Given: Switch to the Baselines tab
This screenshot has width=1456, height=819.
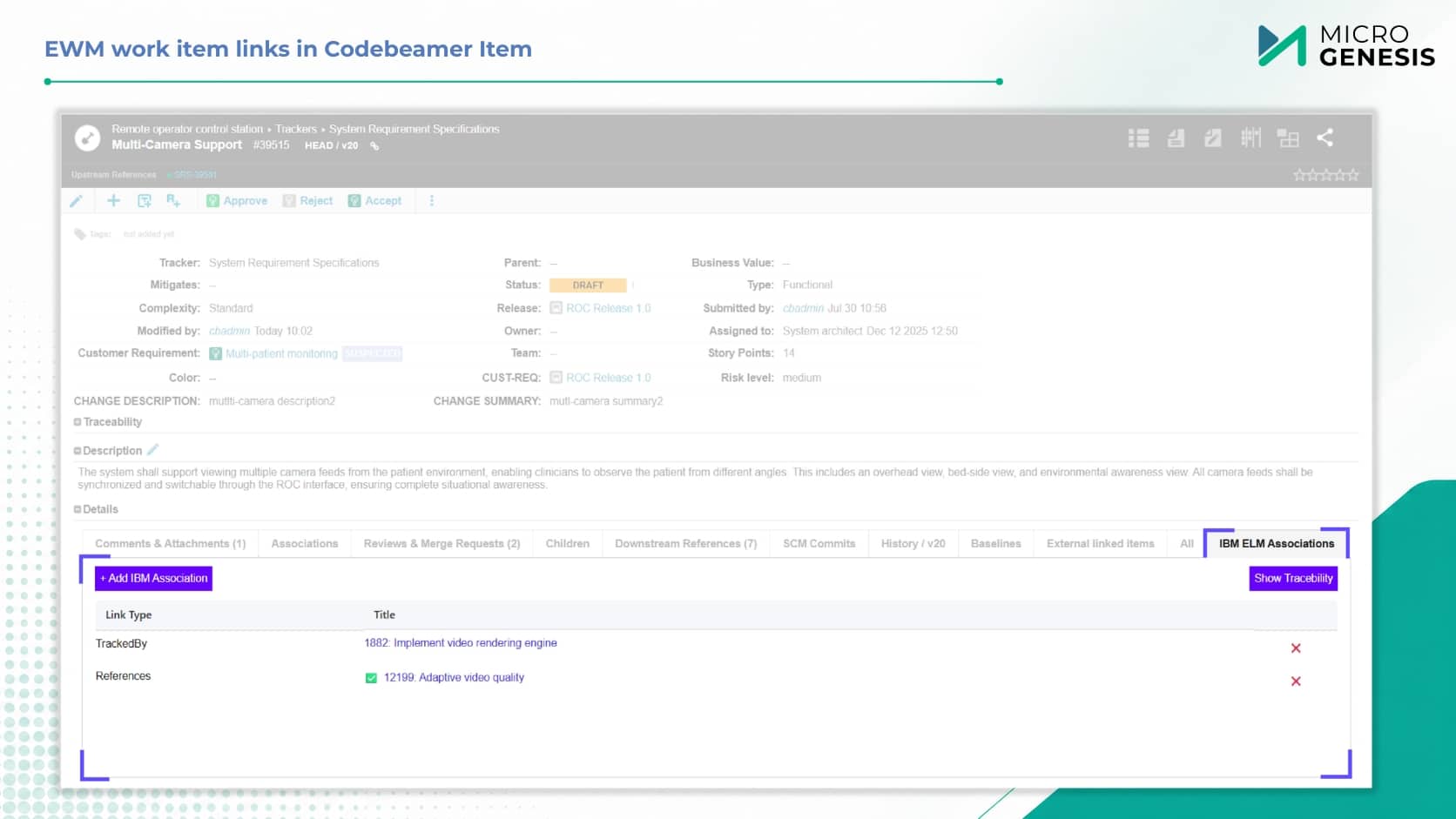Looking at the screenshot, I should tap(996, 544).
